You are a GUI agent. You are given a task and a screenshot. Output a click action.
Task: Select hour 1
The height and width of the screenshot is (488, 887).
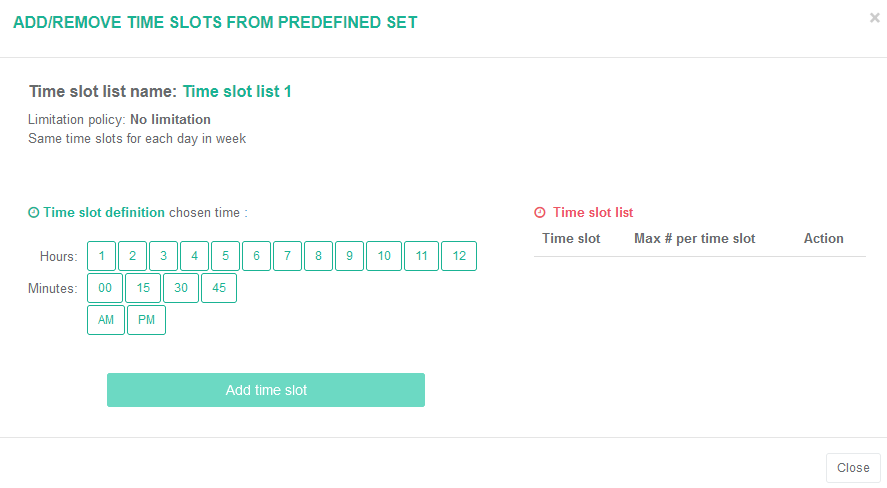point(101,256)
